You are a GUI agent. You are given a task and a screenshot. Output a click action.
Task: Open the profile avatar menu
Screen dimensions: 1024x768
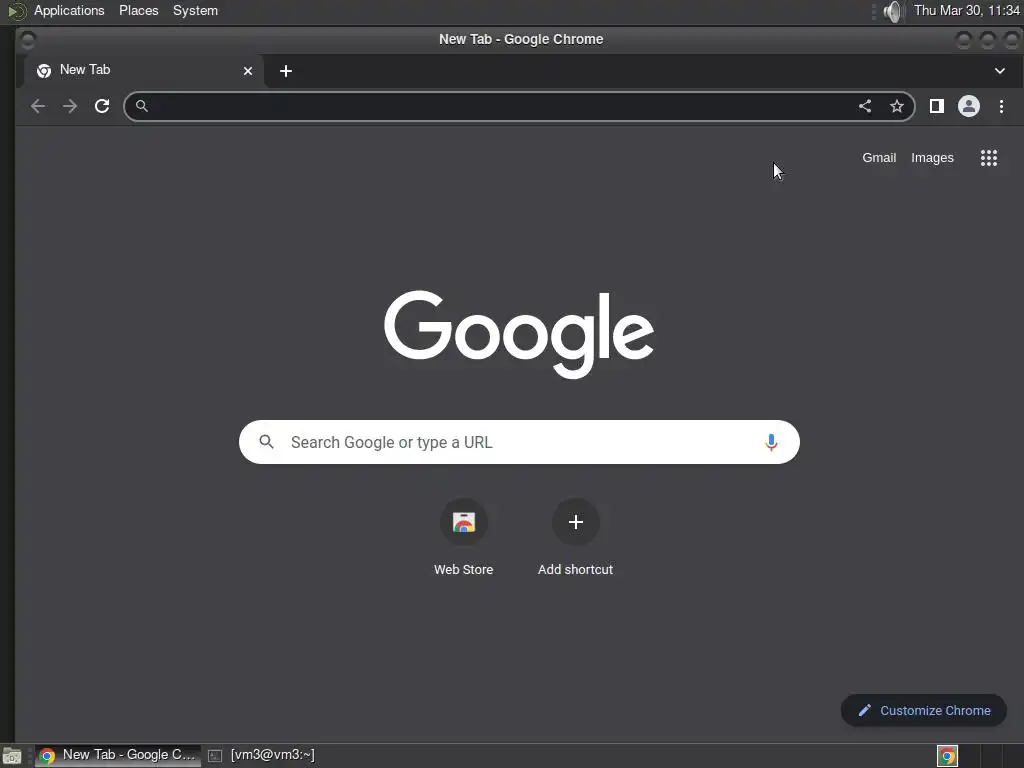tap(968, 106)
